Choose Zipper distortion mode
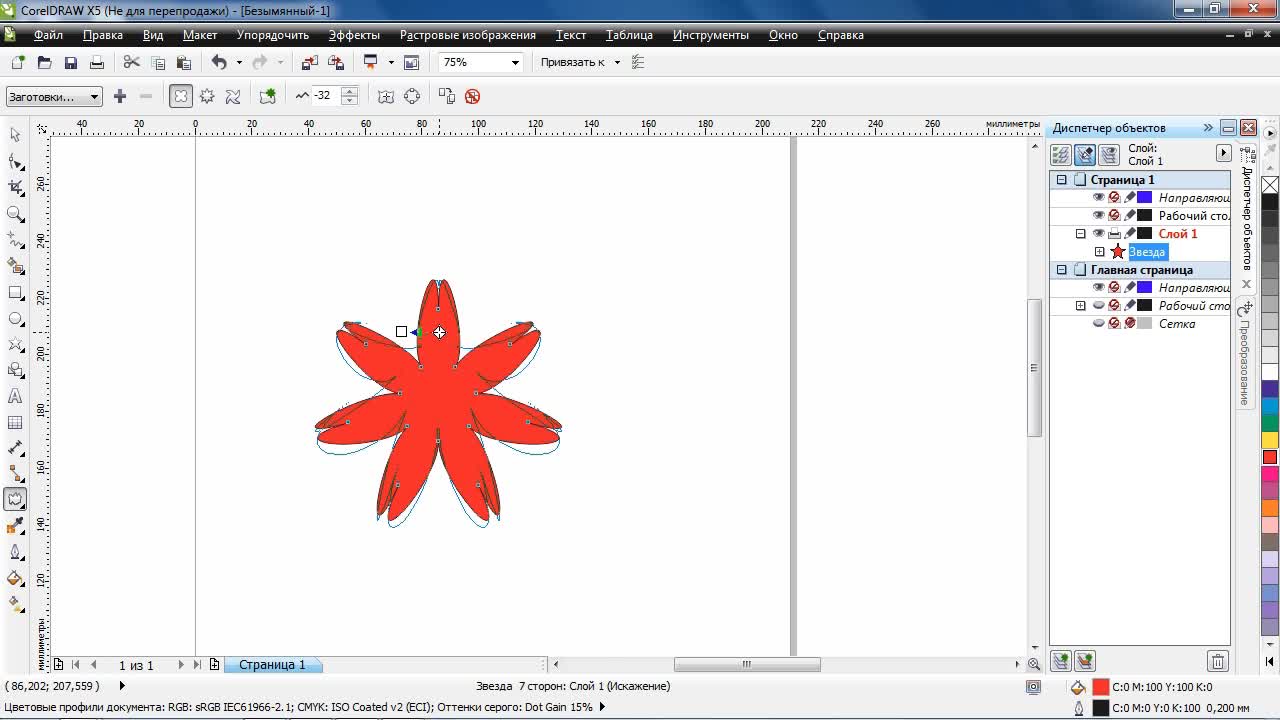The width and height of the screenshot is (1280, 720). click(207, 96)
